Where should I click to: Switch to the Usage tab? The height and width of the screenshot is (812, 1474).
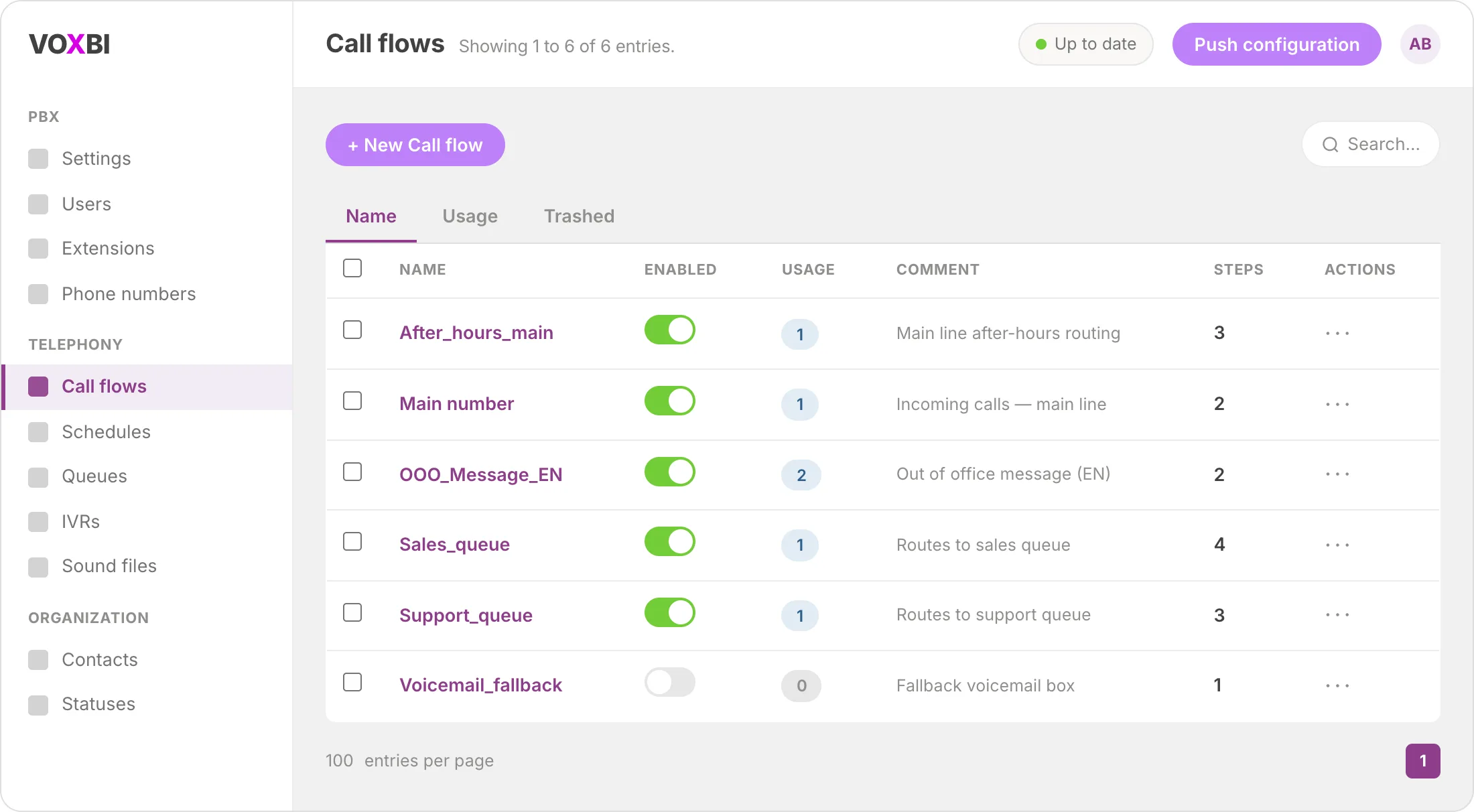(x=470, y=216)
